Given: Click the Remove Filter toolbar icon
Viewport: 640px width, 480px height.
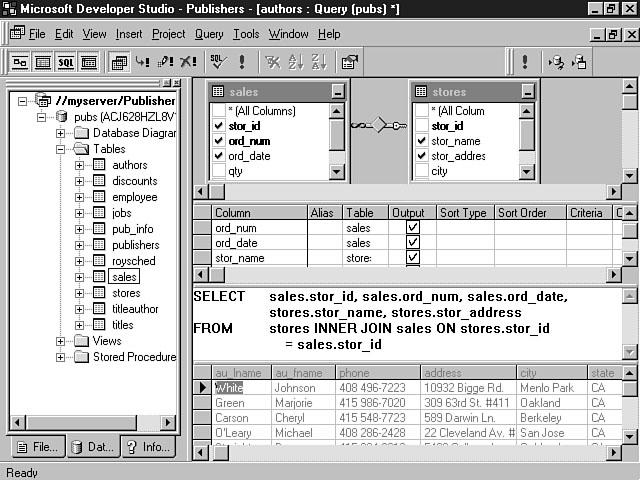Looking at the screenshot, I should click(271, 62).
